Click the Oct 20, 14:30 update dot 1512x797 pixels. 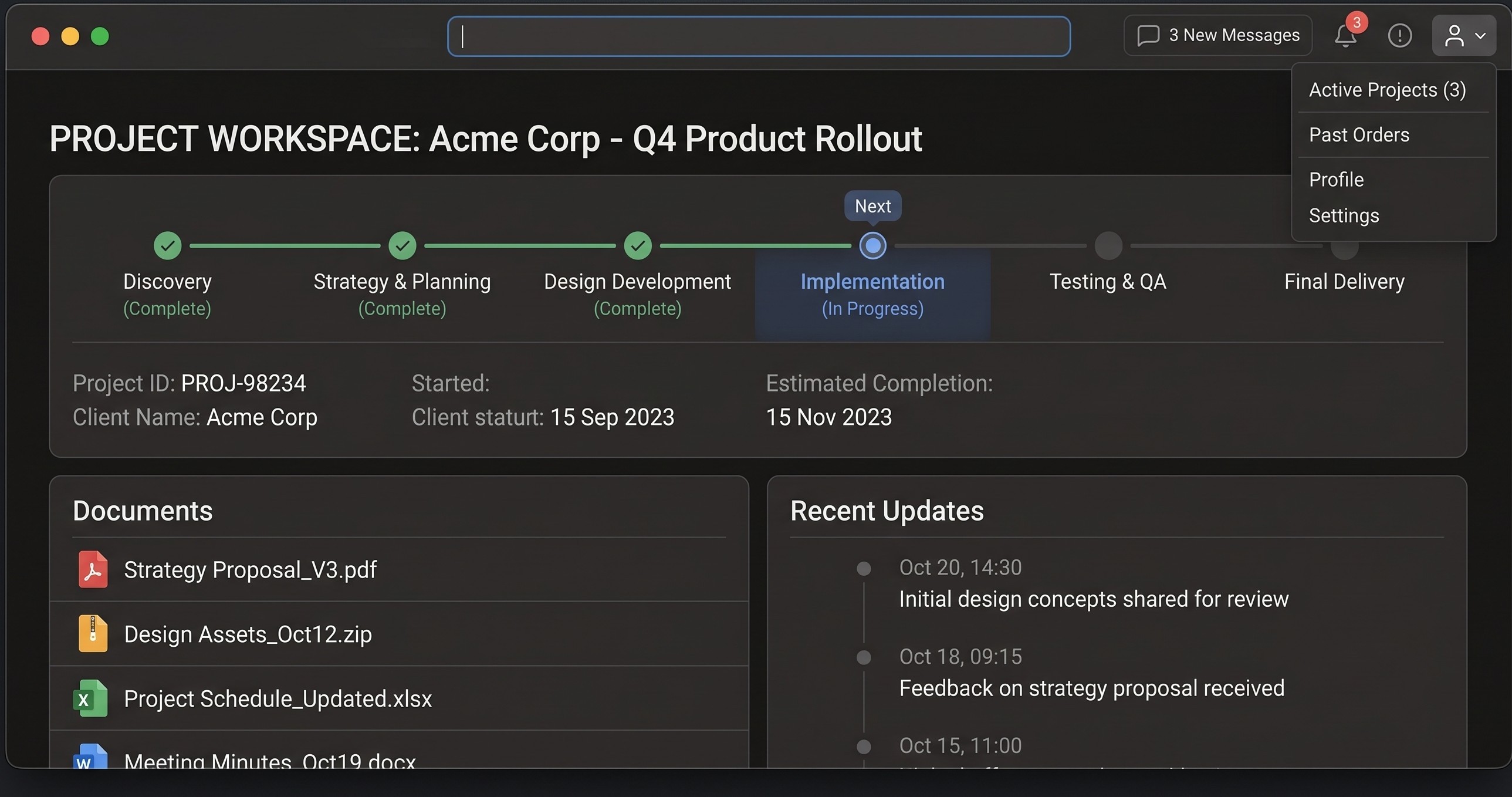(864, 569)
